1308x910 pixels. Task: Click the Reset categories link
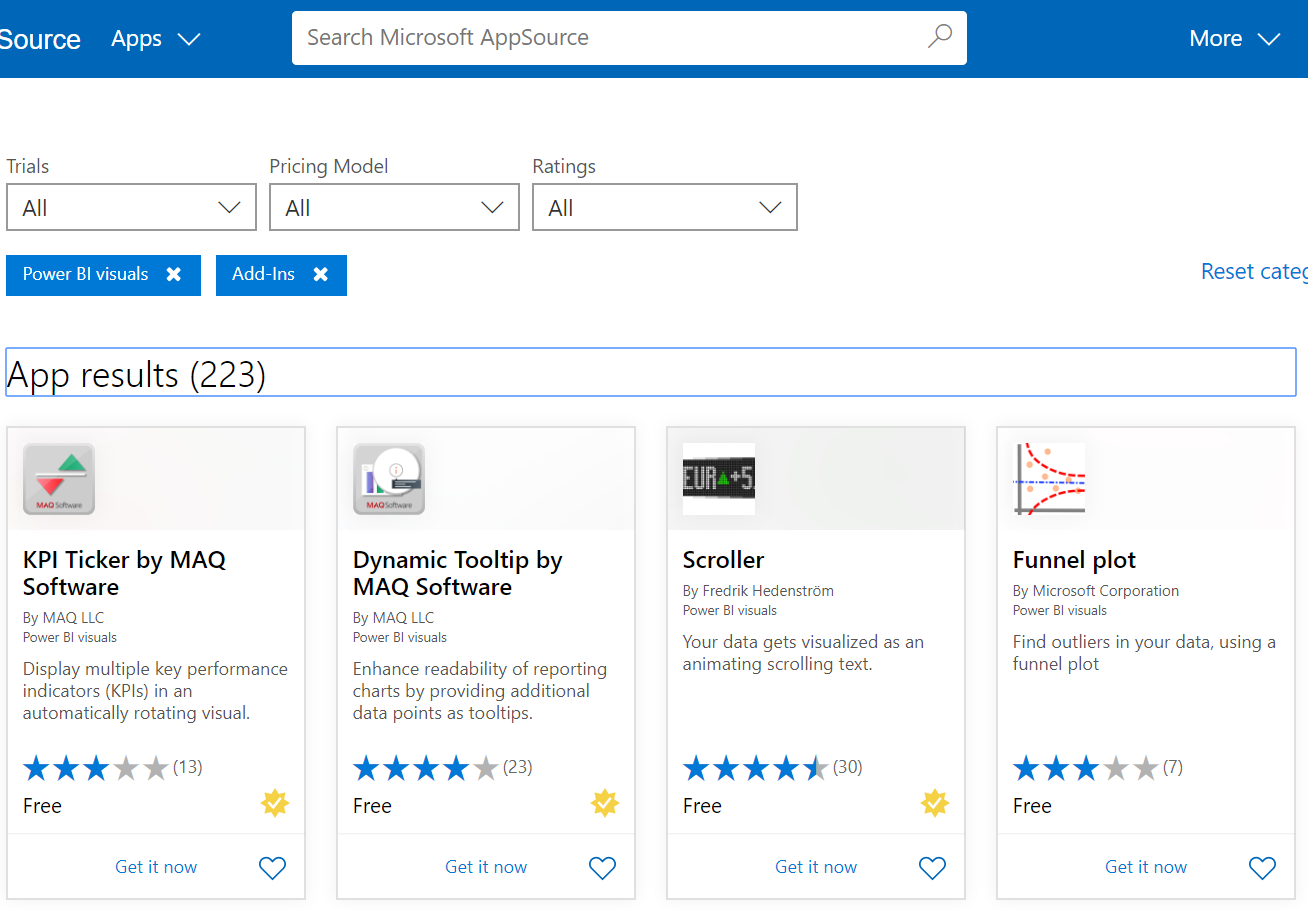[x=1254, y=272]
